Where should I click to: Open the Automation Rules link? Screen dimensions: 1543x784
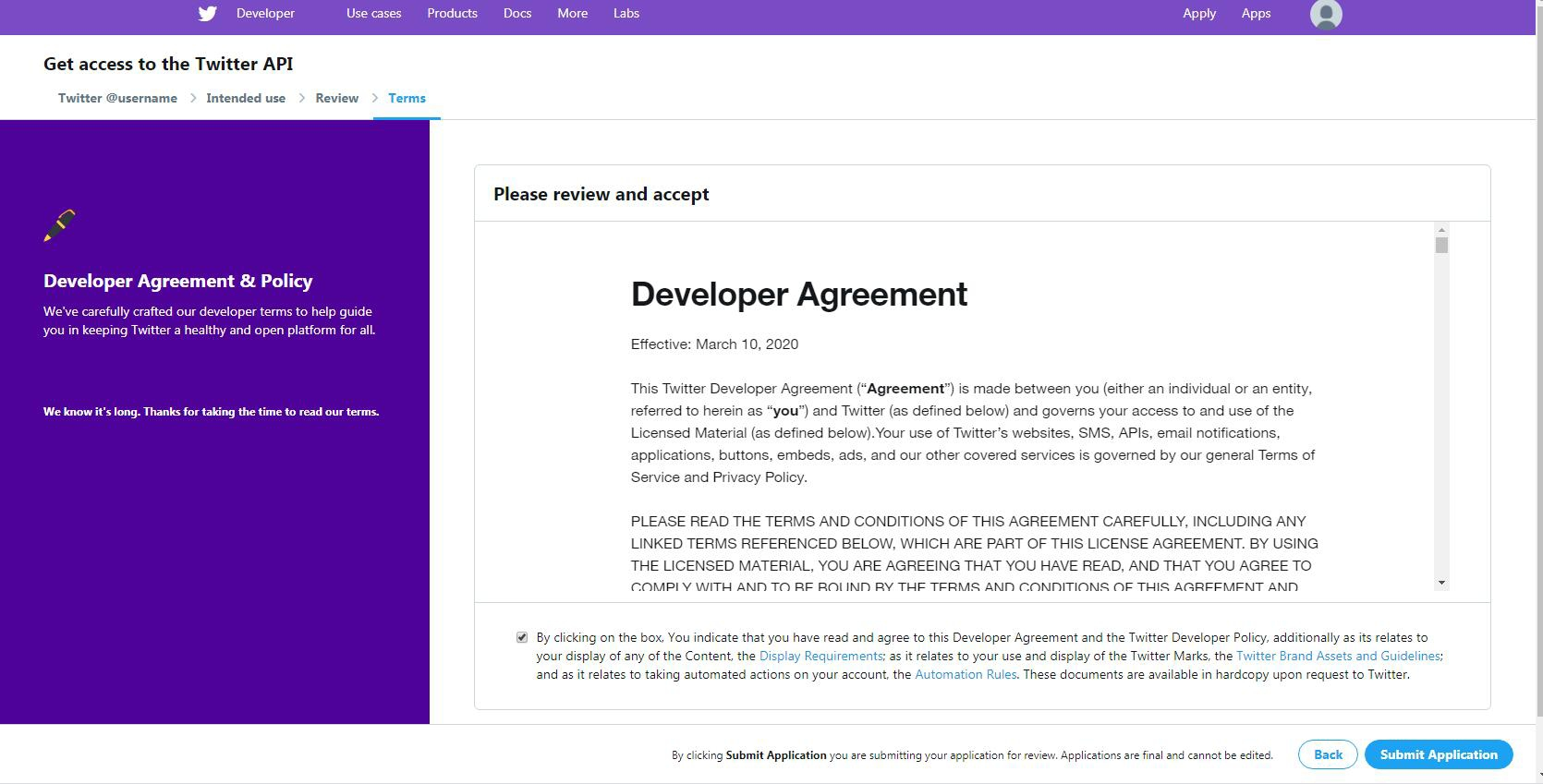pos(966,674)
